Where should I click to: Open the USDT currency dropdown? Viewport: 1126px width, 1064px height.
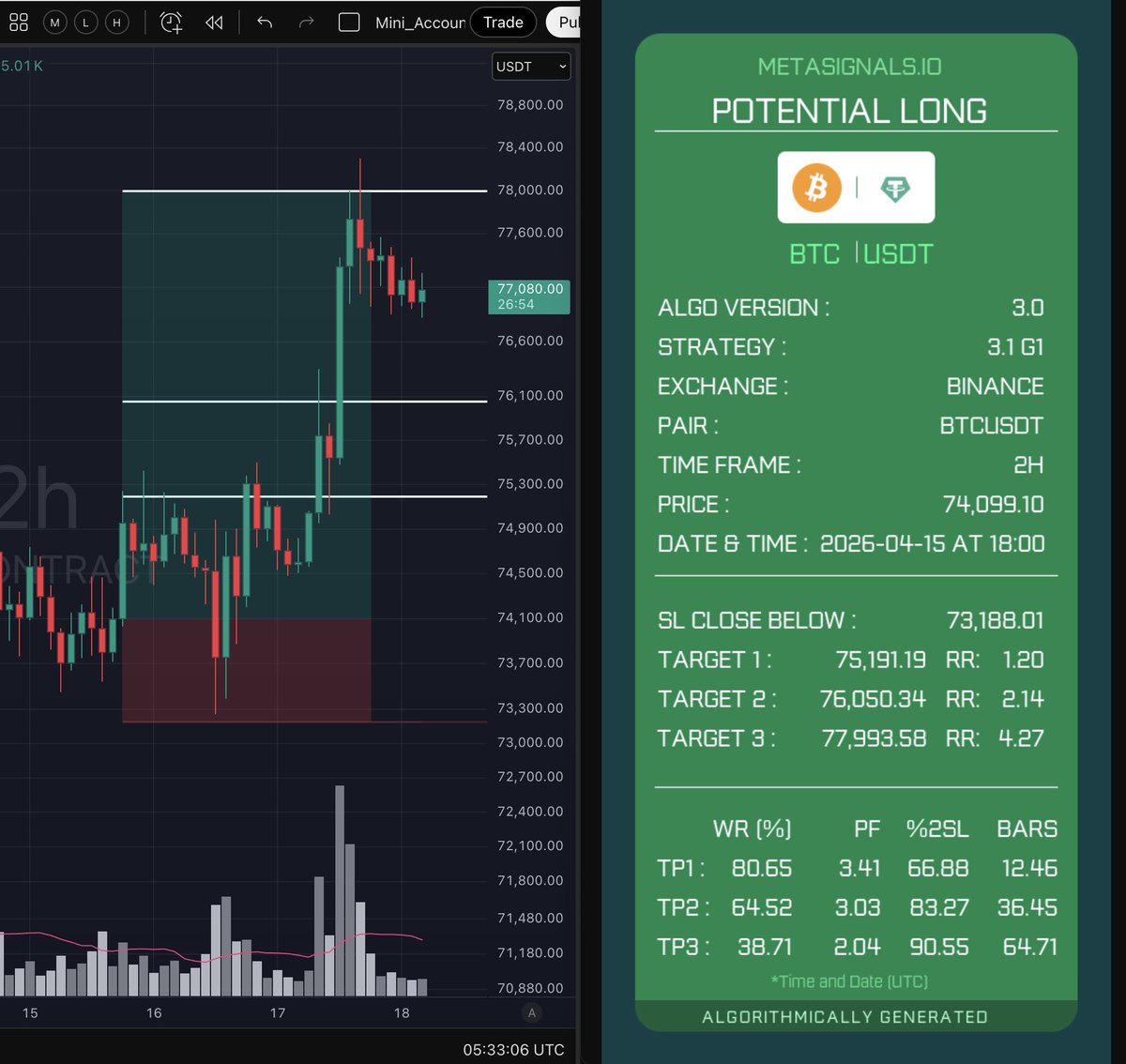coord(531,67)
